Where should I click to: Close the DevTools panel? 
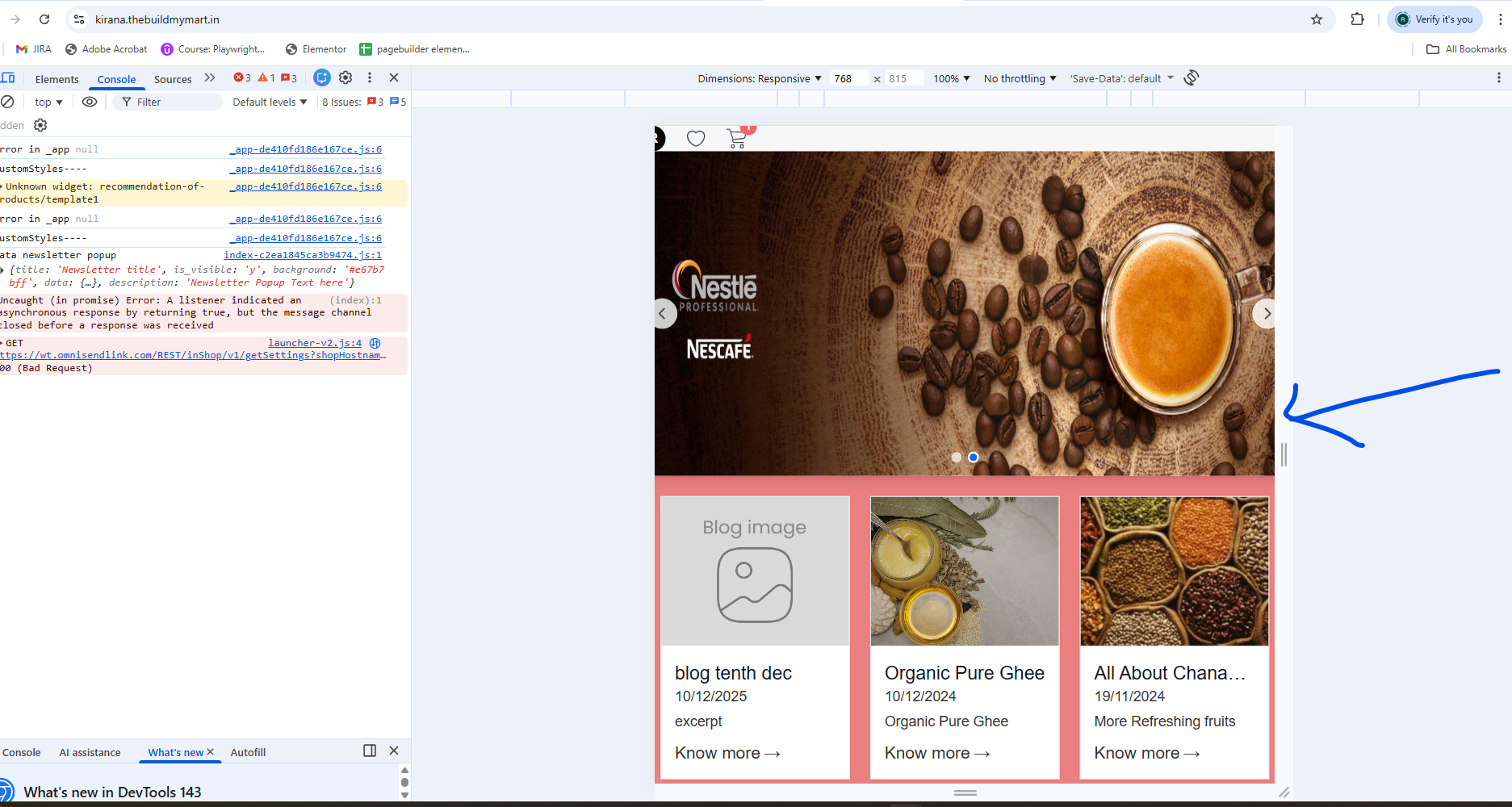pos(394,77)
